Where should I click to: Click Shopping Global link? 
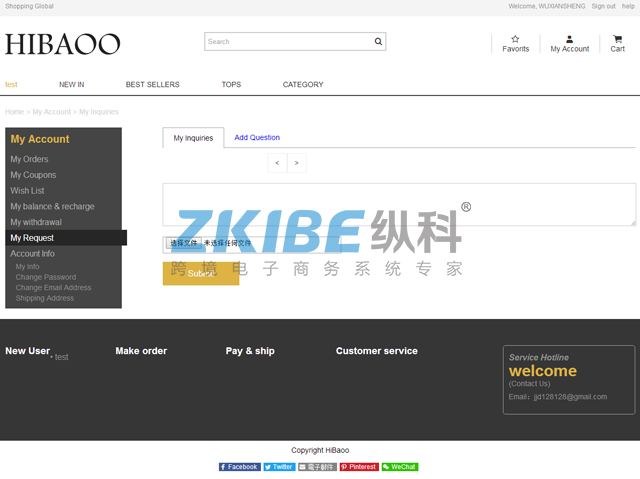[x=29, y=6]
